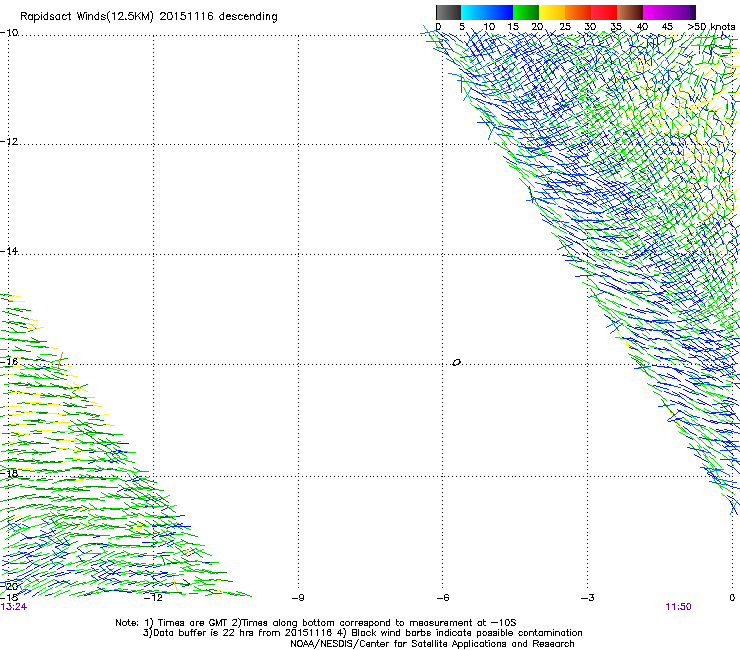This screenshot has width=740, height=650.
Task: Click the '>50 knots' legend label
Action: point(711,27)
